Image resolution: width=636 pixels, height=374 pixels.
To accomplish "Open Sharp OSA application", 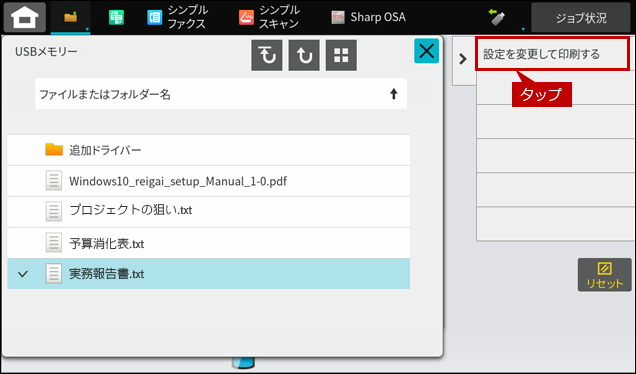I will (x=368, y=17).
